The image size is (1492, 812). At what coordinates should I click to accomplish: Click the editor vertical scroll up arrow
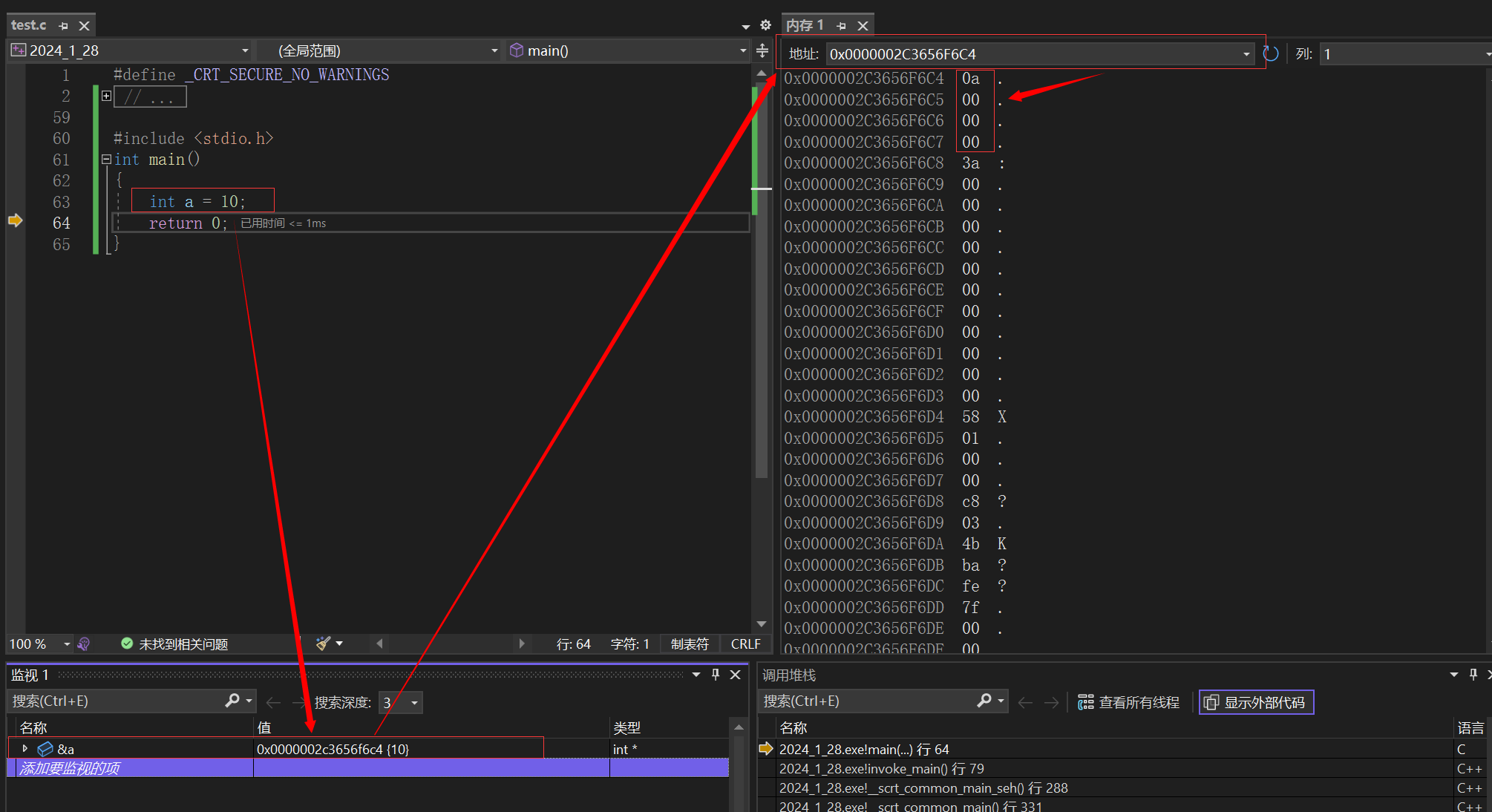point(762,73)
